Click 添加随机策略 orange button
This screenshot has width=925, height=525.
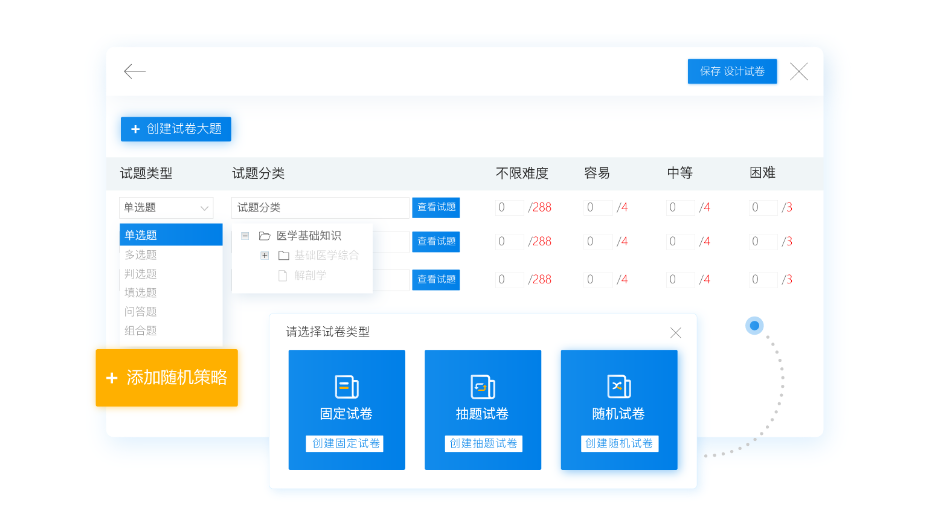(167, 378)
